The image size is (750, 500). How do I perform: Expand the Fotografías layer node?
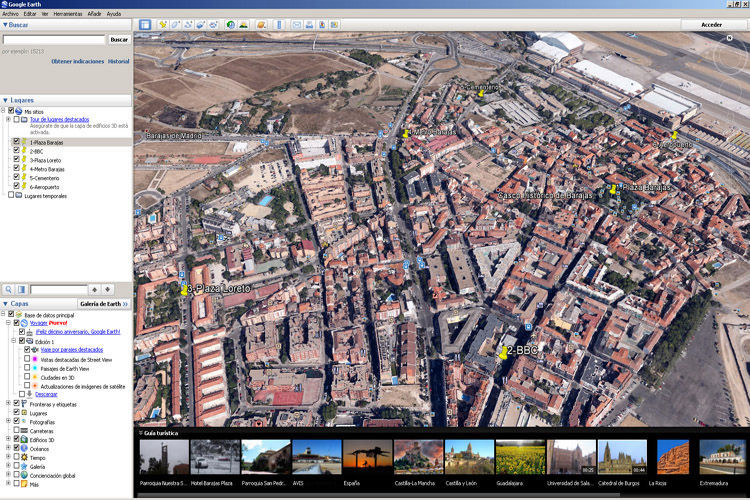tap(8, 422)
